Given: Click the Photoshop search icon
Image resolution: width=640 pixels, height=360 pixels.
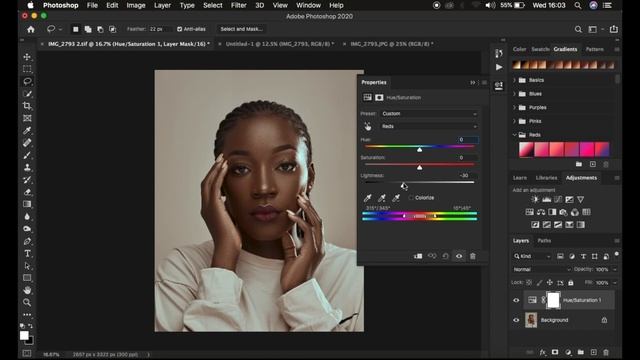Looking at the screenshot, I should (578, 29).
